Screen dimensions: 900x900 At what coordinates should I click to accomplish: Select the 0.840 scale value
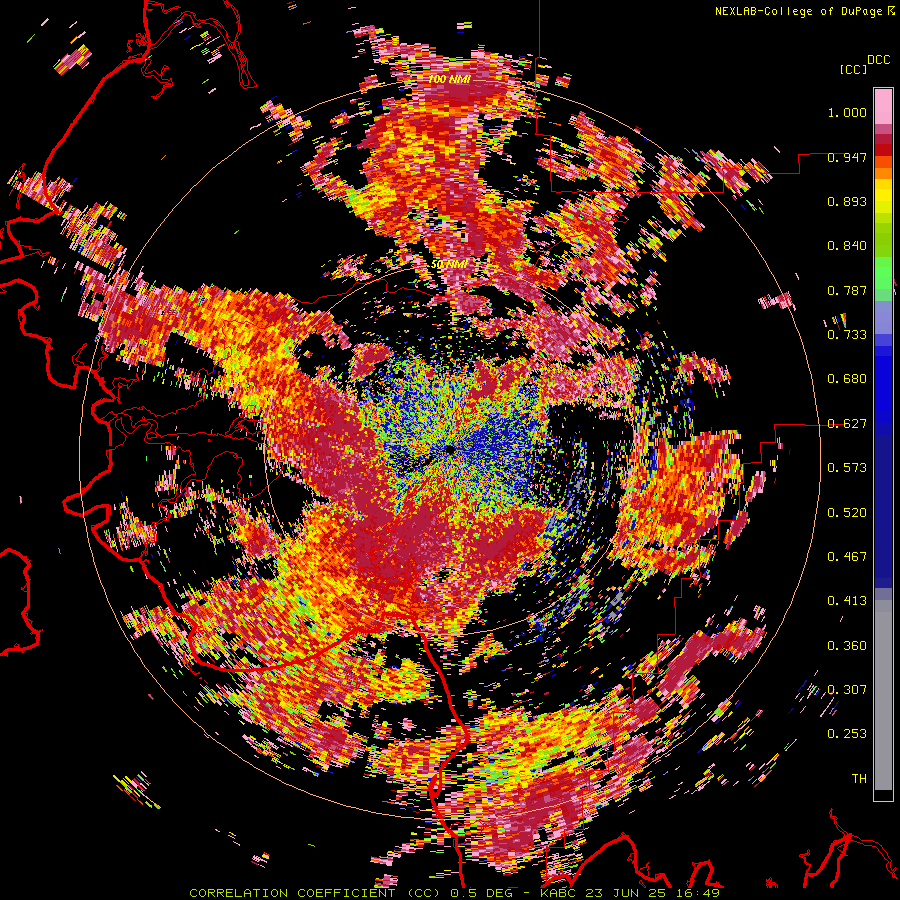pos(847,246)
